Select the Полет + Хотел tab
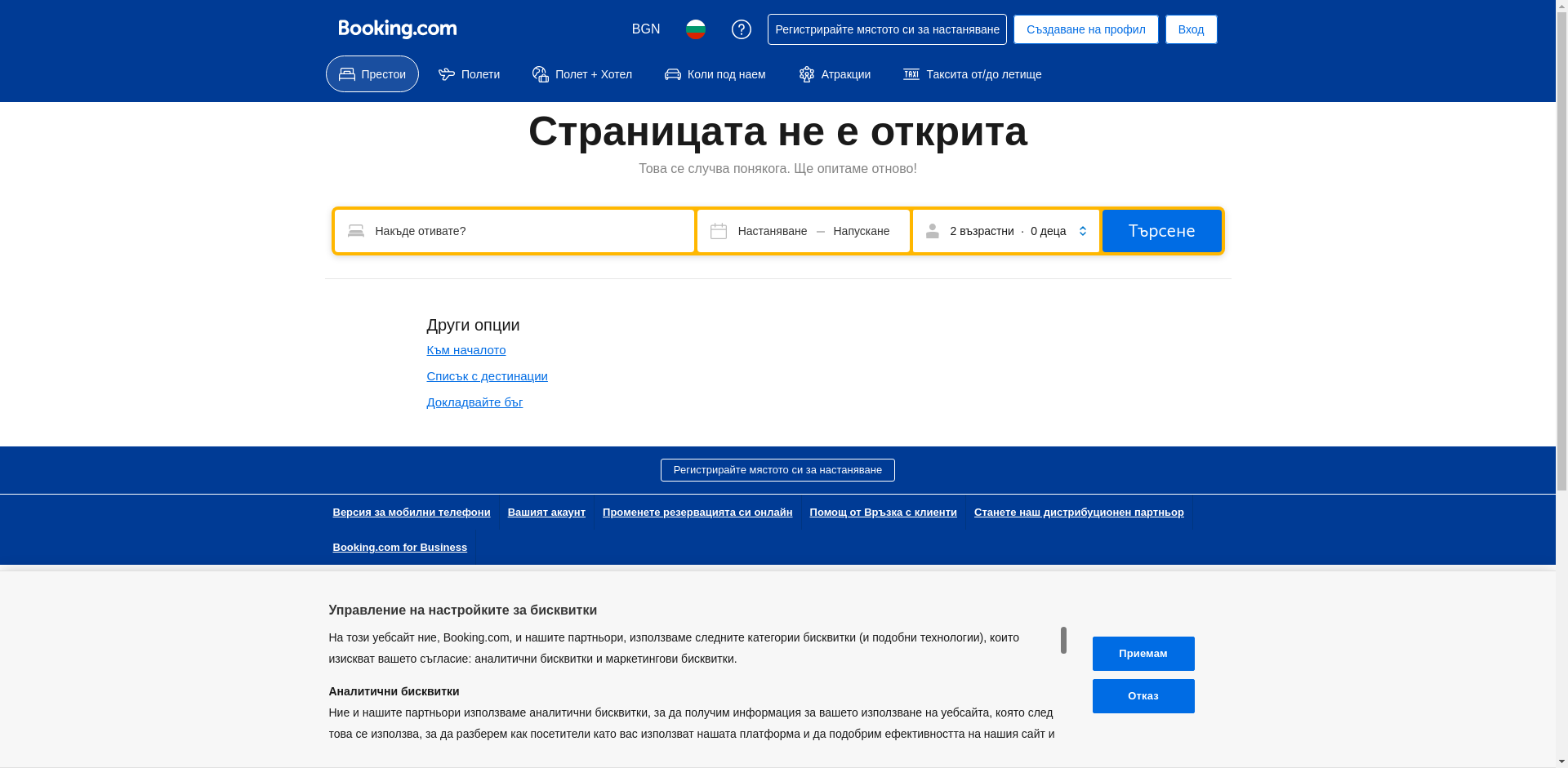 [581, 74]
